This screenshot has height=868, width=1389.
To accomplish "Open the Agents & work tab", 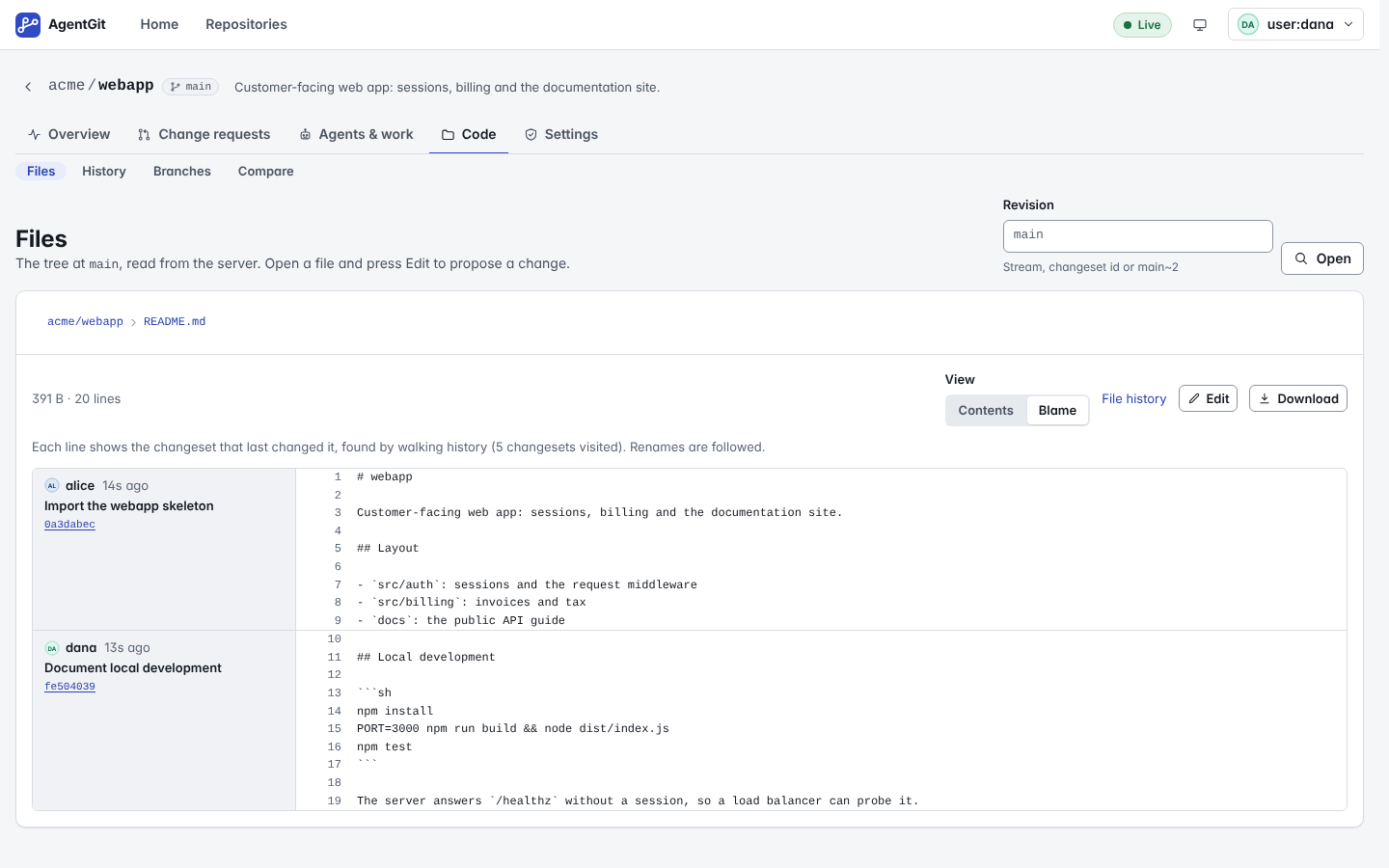I will coord(356,134).
